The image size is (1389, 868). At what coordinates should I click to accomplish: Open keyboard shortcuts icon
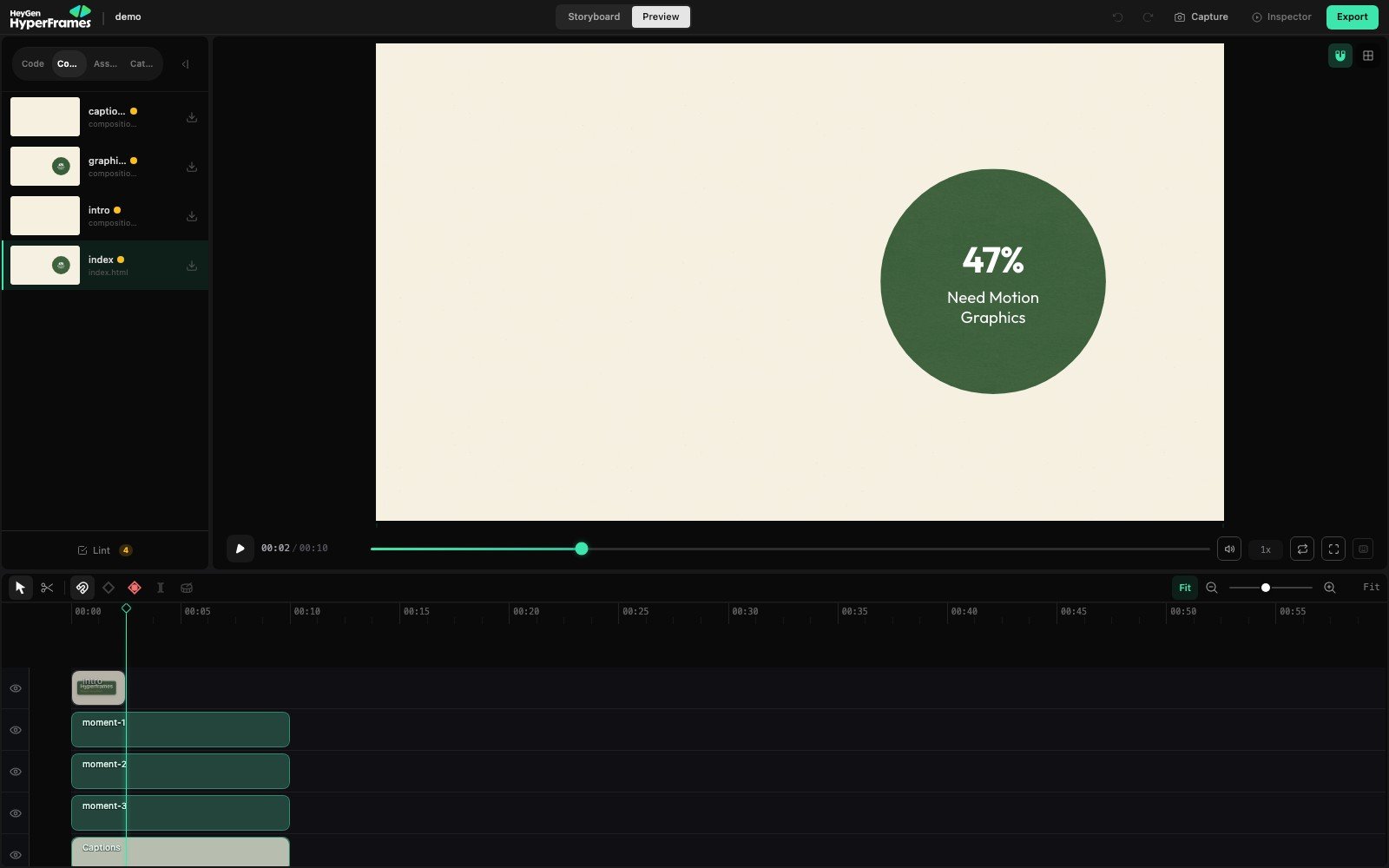[x=1363, y=549]
